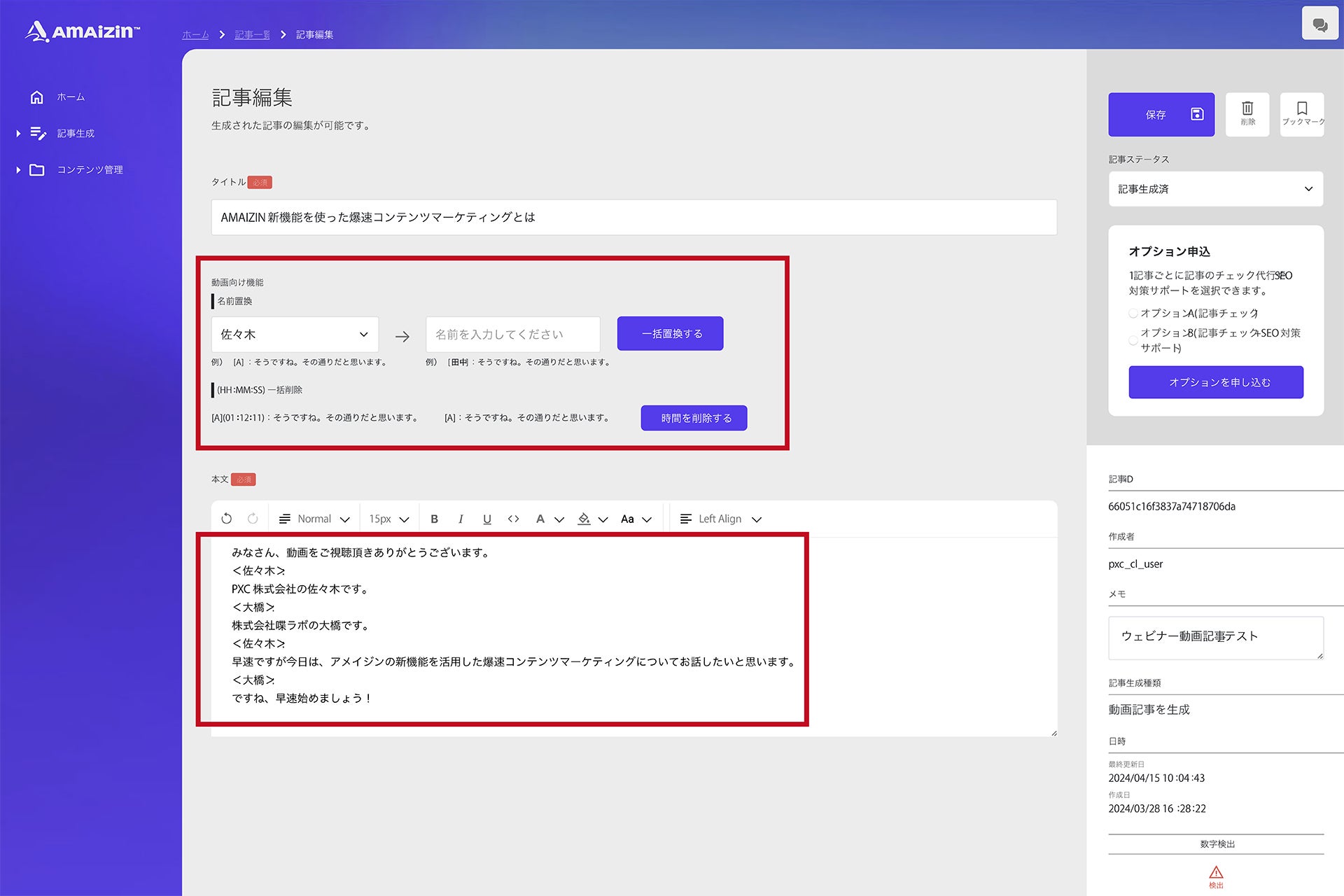Click the bold formatting icon
This screenshot has height=896, width=1344.
pos(434,519)
